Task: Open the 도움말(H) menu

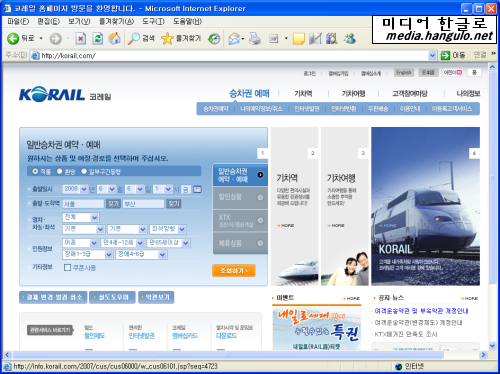Action: click(x=187, y=21)
